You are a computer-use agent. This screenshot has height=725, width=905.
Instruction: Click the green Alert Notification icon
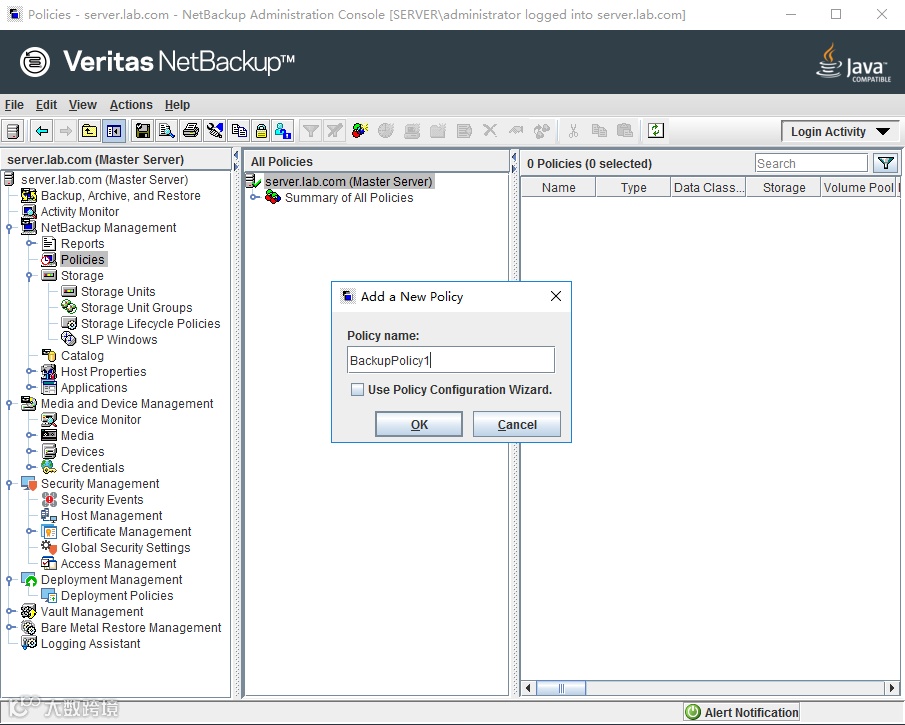(x=693, y=712)
